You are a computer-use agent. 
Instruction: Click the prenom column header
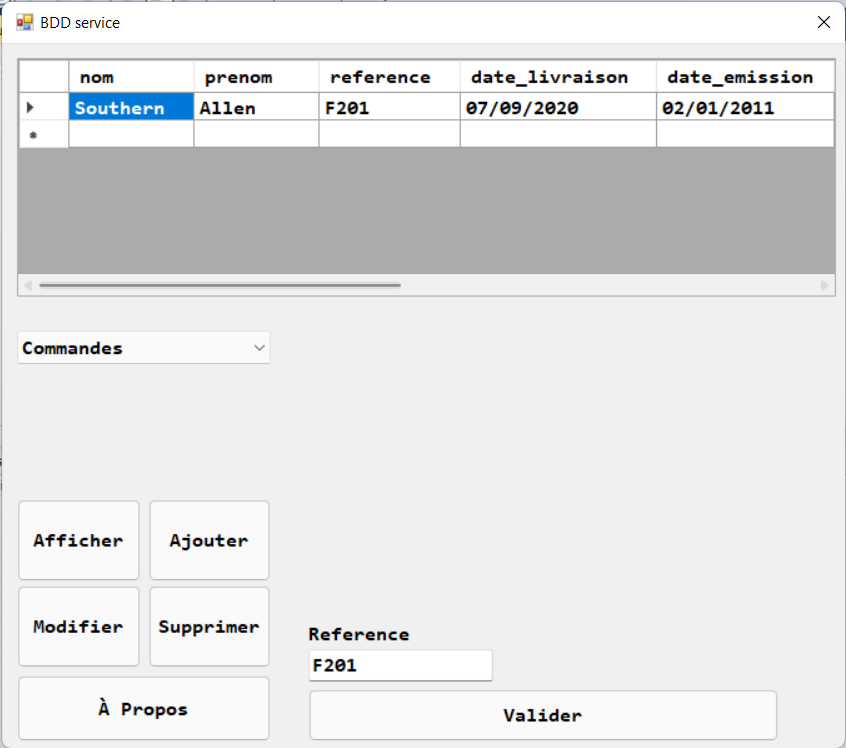[x=254, y=76]
